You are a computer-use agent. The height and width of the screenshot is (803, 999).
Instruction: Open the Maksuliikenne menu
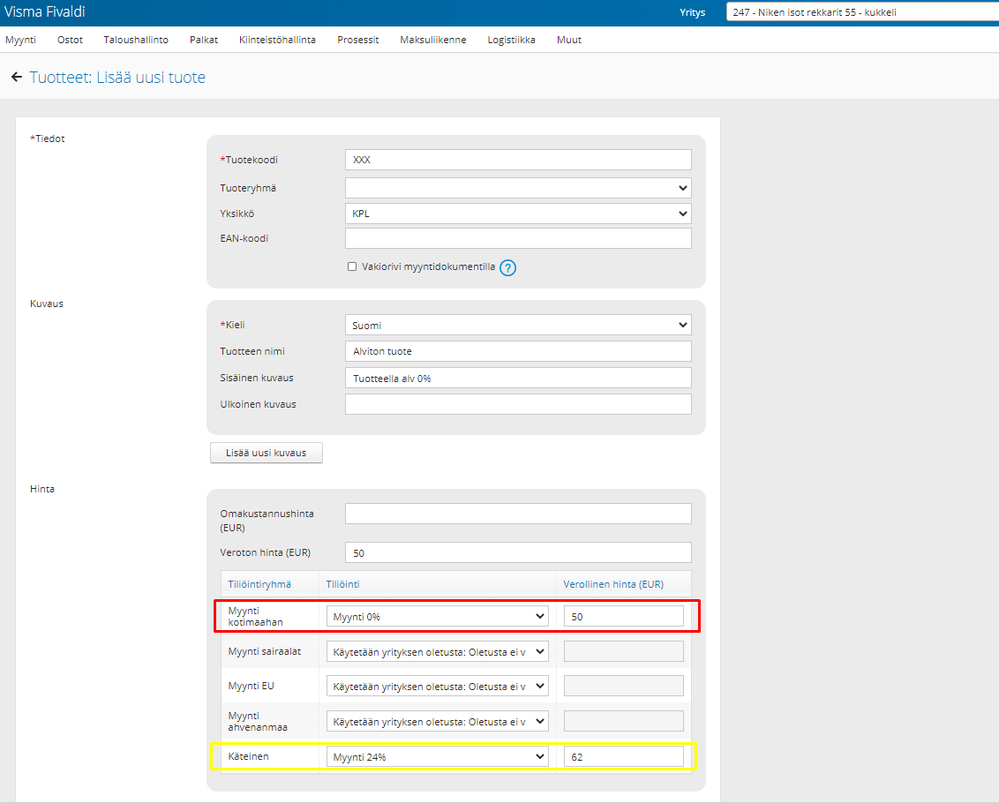[433, 40]
